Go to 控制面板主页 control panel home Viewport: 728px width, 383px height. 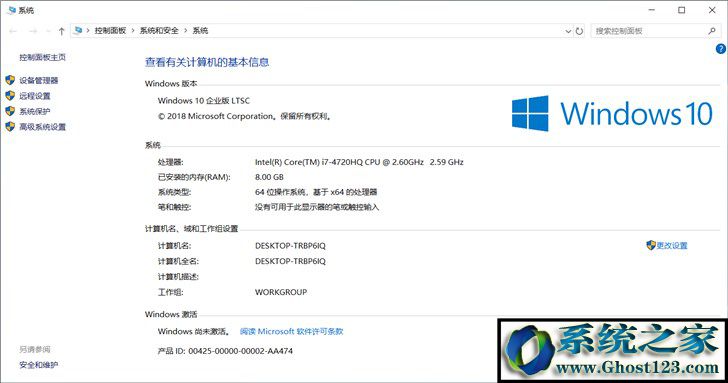(x=42, y=57)
